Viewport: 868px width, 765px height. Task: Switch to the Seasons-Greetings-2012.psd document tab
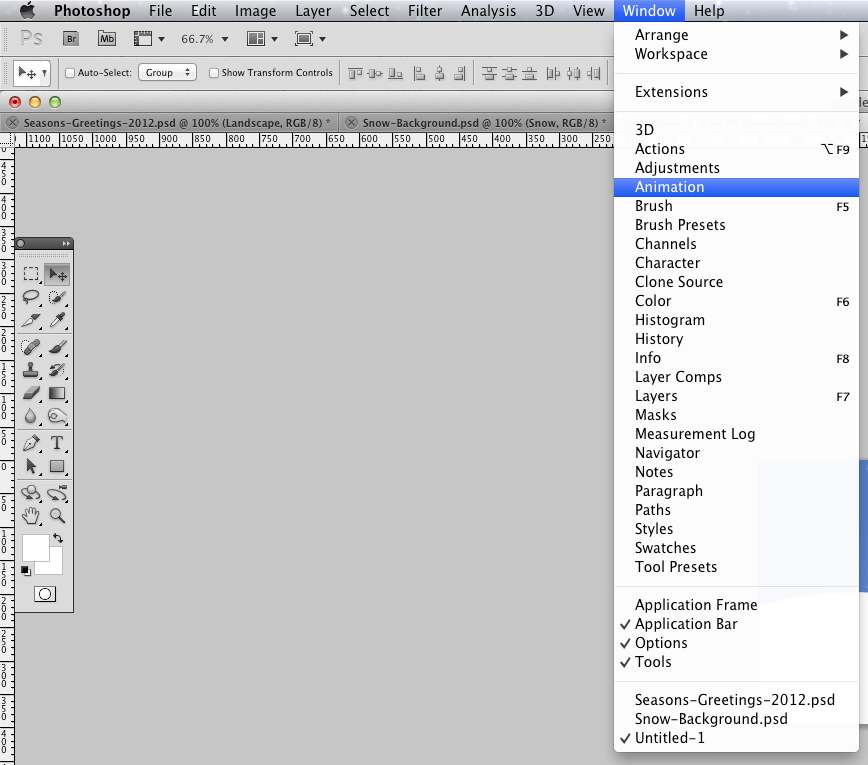pyautogui.click(x=177, y=123)
